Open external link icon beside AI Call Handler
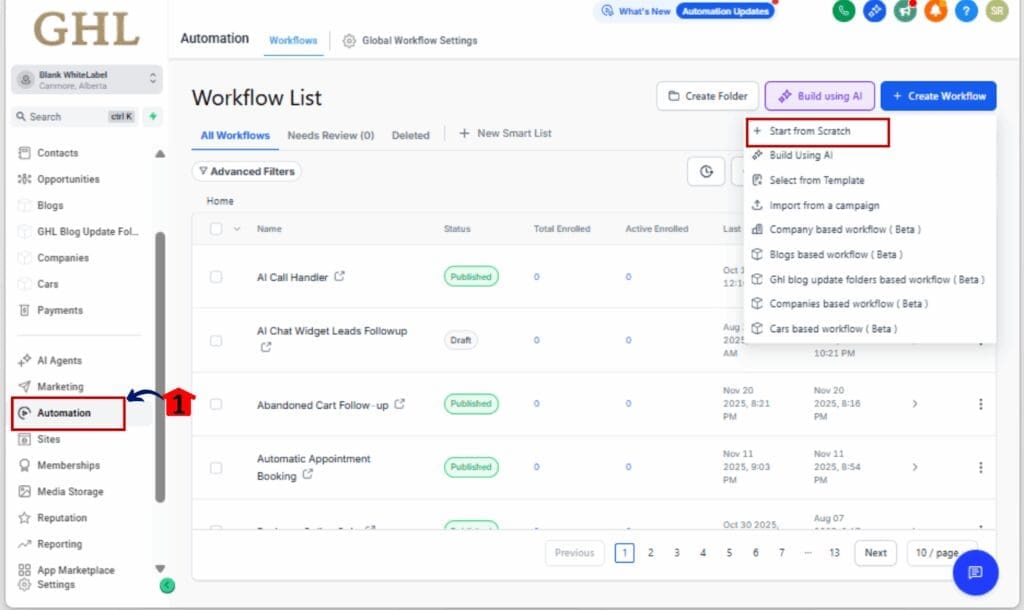This screenshot has height=610, width=1024. pos(340,277)
